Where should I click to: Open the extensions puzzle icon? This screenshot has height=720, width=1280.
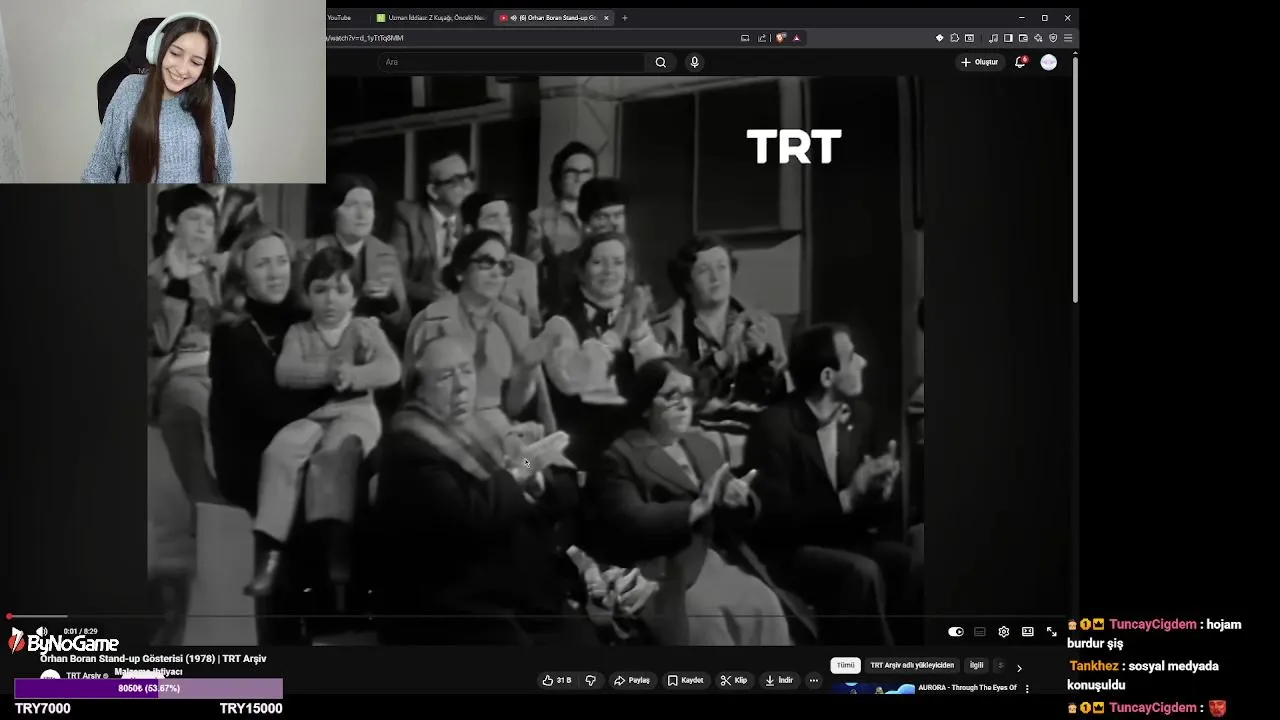pyautogui.click(x=954, y=38)
